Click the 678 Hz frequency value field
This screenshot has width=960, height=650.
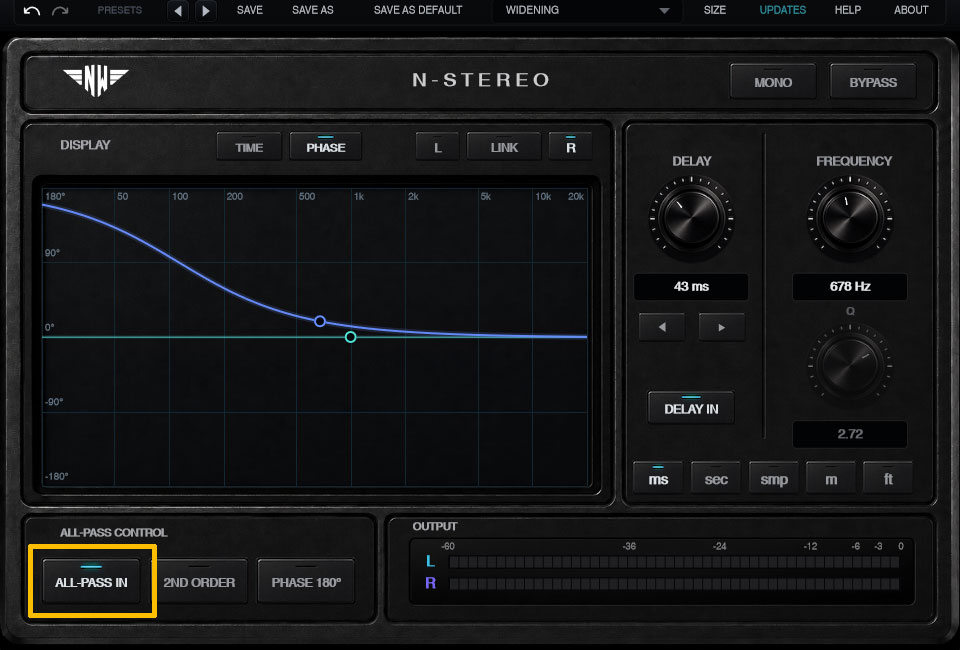pyautogui.click(x=850, y=286)
